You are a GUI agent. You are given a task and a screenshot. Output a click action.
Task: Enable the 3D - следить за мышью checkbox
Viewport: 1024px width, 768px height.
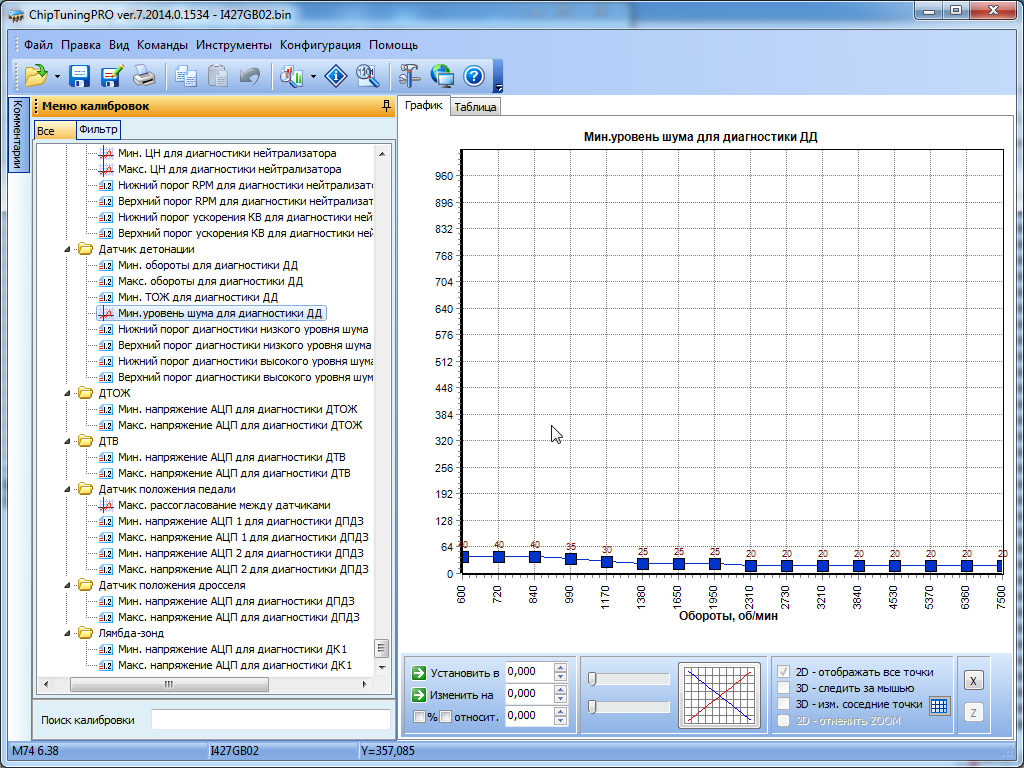click(x=784, y=688)
